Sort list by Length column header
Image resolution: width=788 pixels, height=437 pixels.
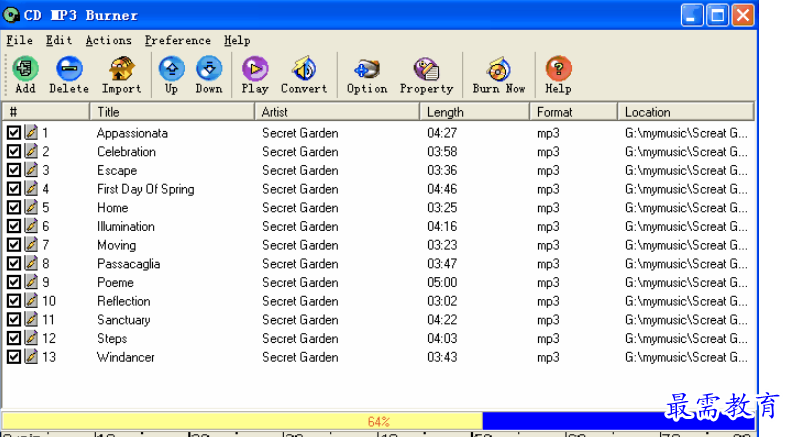[474, 112]
